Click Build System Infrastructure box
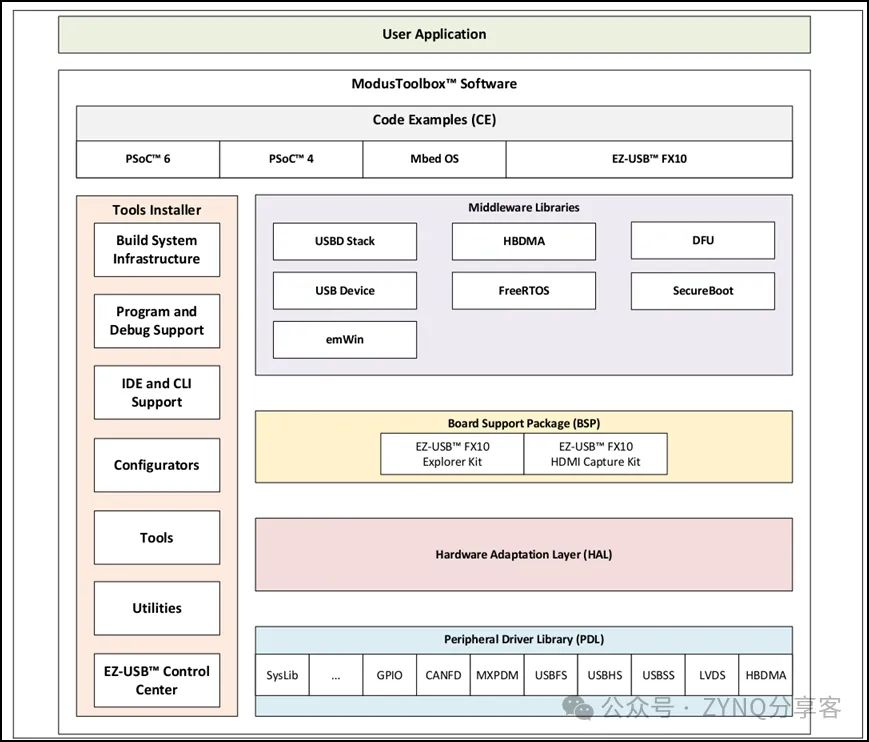 coord(157,250)
